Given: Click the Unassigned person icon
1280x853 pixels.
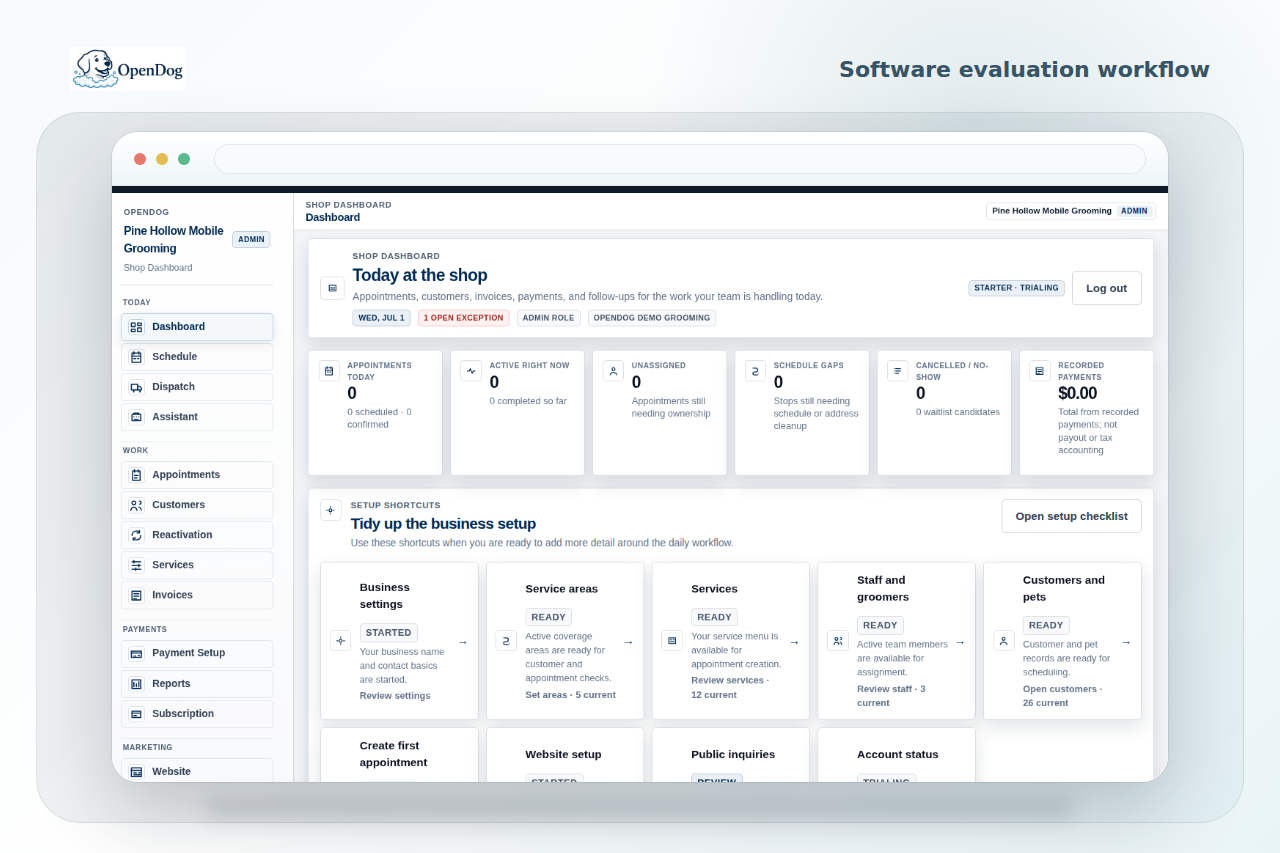Looking at the screenshot, I should (613, 371).
